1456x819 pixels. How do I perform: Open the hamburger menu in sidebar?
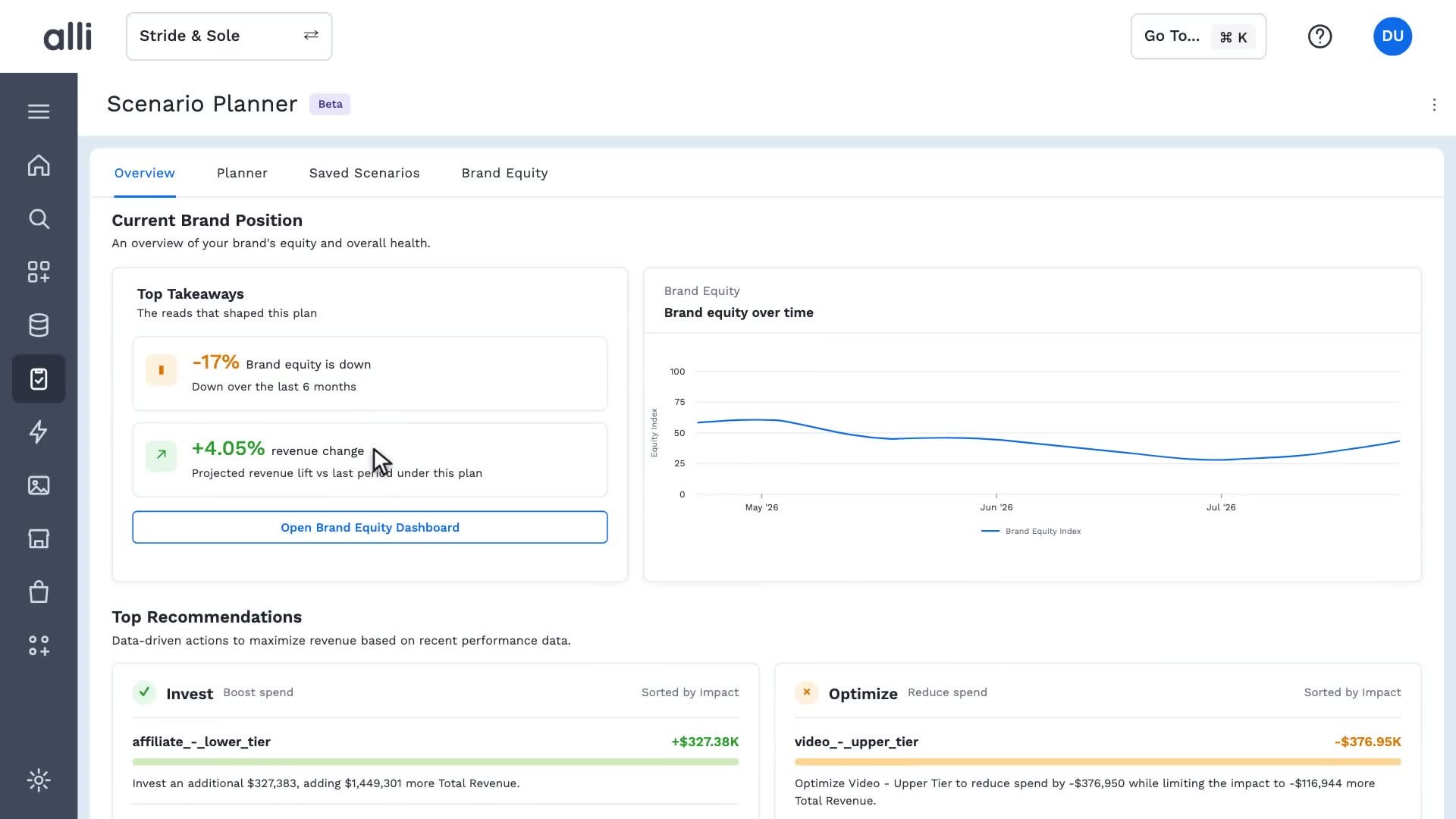[39, 111]
